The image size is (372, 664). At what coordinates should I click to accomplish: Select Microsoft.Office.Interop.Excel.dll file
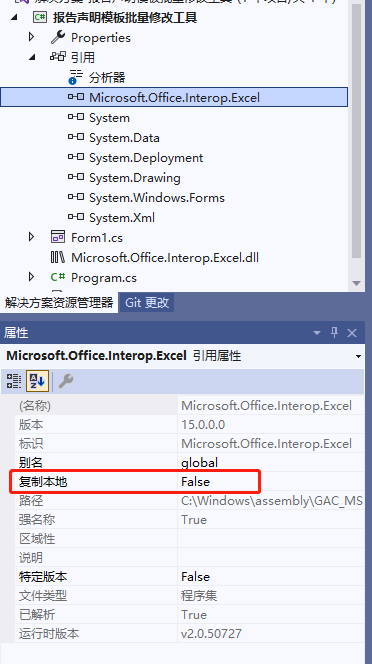click(165, 257)
